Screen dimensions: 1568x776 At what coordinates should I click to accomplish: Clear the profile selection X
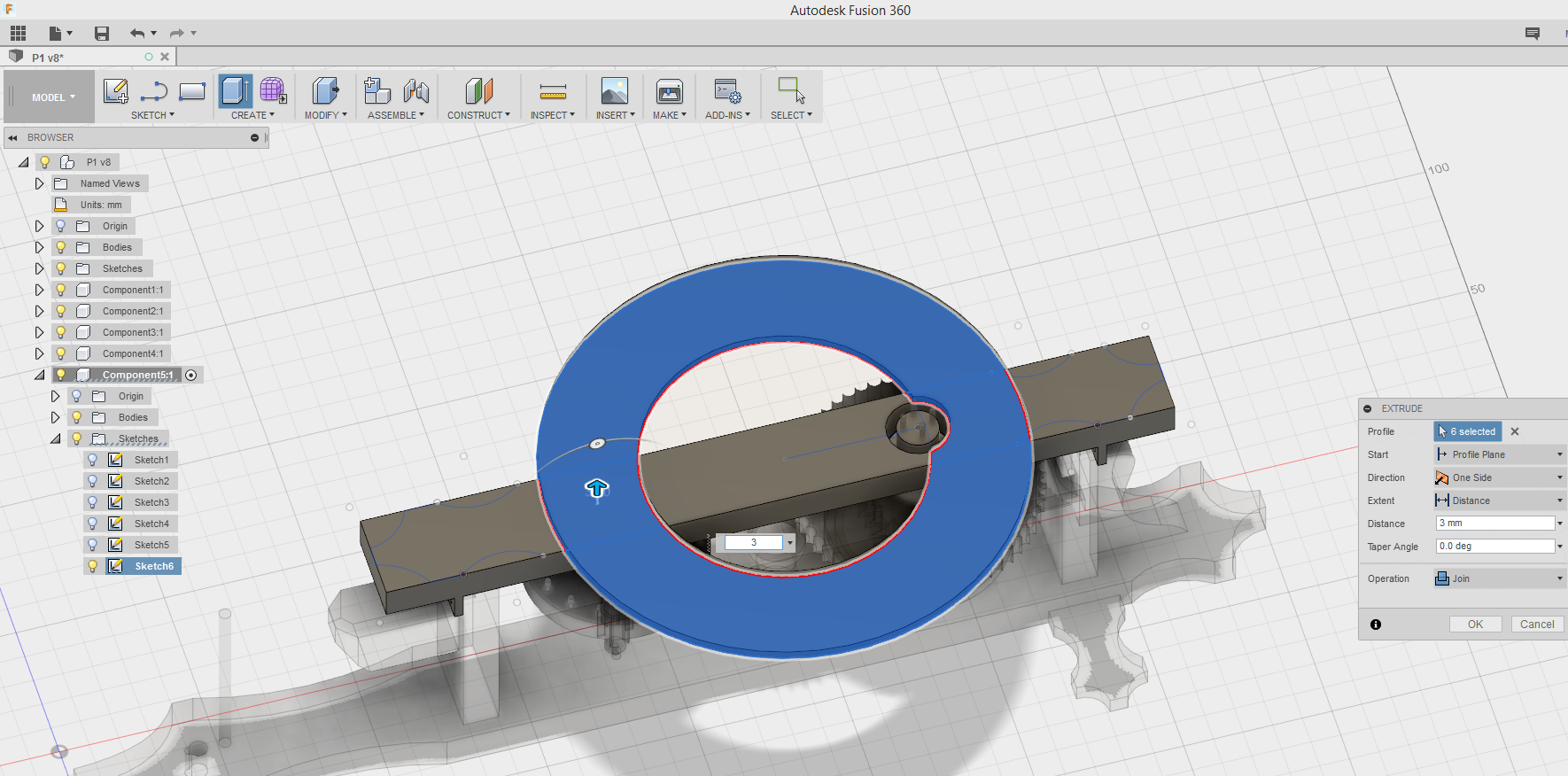(x=1515, y=431)
